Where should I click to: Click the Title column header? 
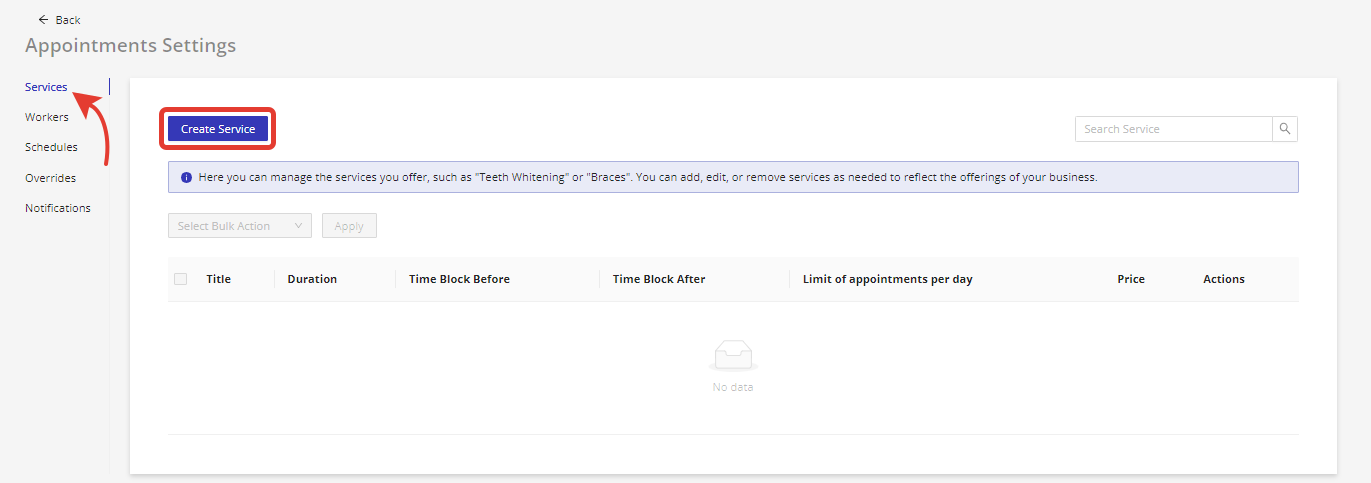(218, 279)
